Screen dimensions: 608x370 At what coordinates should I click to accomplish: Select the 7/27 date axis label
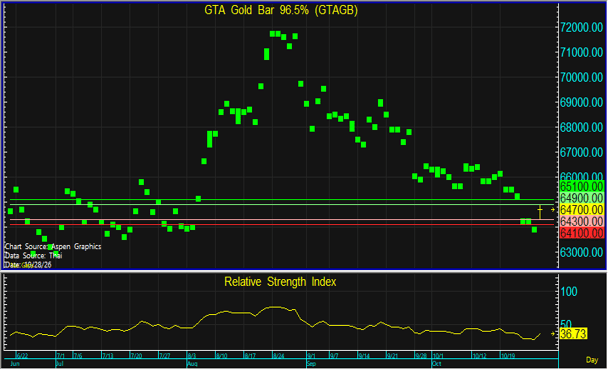[x=164, y=356]
